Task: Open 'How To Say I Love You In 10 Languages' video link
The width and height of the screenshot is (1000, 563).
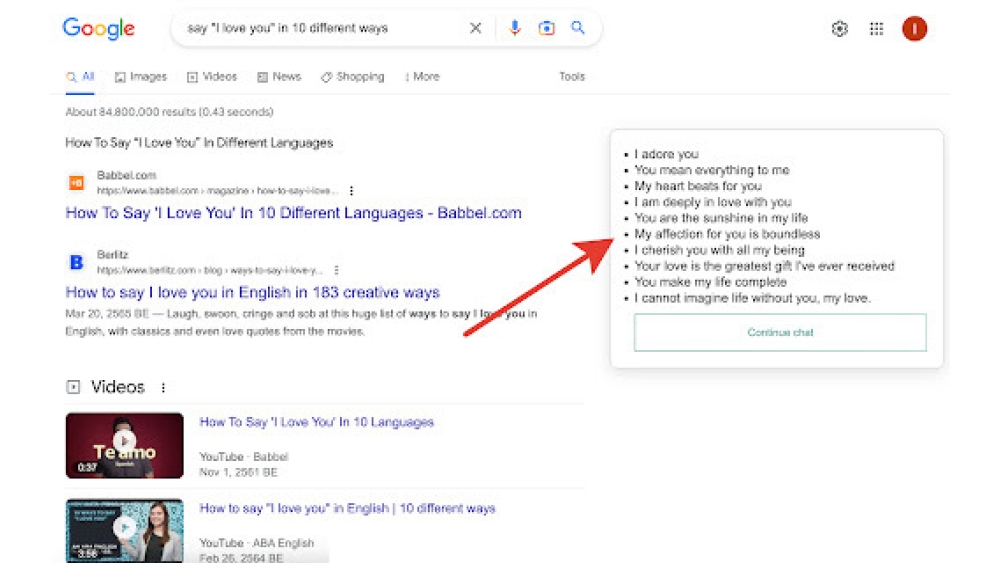Action: [316, 422]
